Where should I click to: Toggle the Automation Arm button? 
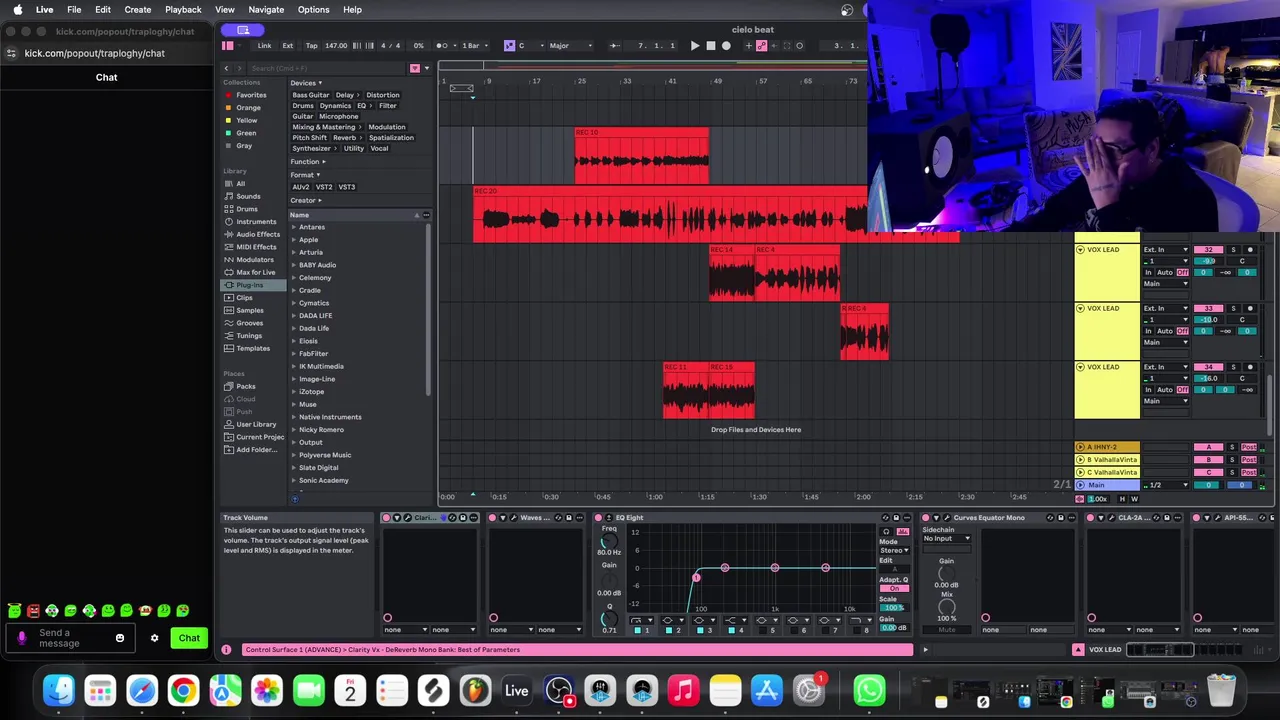pyautogui.click(x=761, y=45)
